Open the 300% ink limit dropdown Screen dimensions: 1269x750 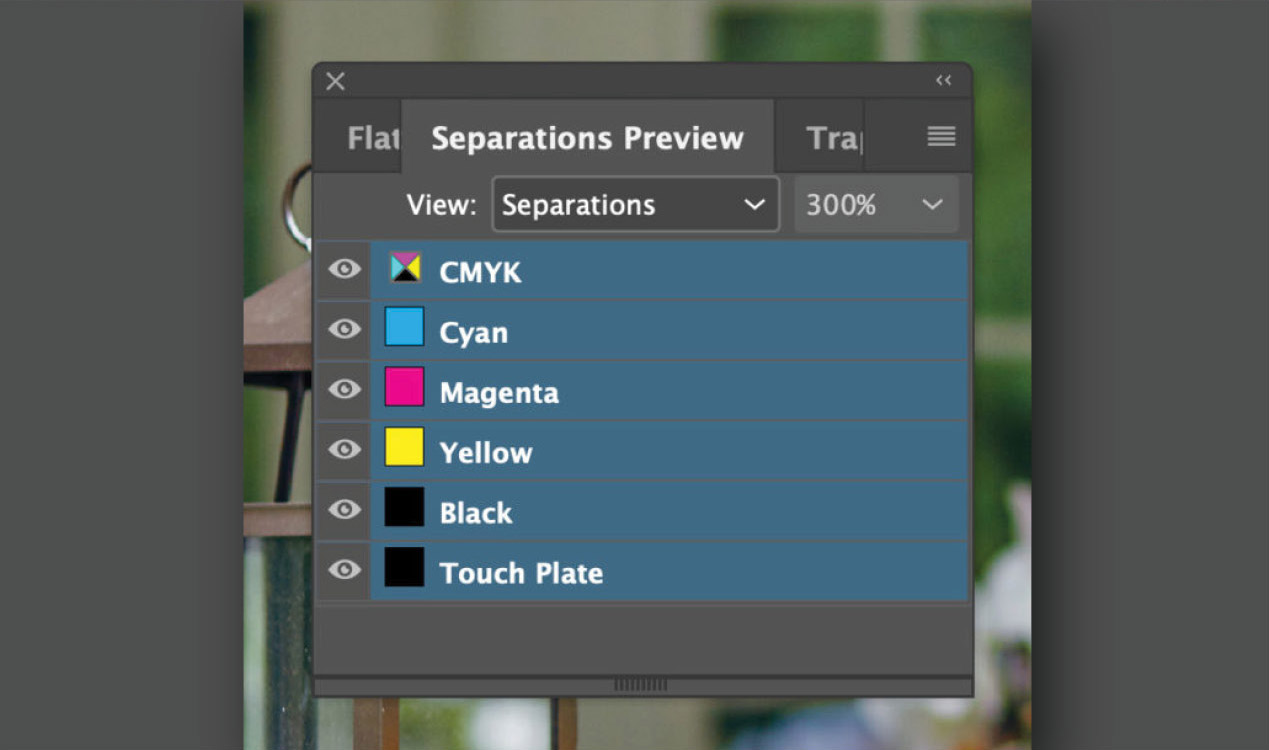coord(876,205)
